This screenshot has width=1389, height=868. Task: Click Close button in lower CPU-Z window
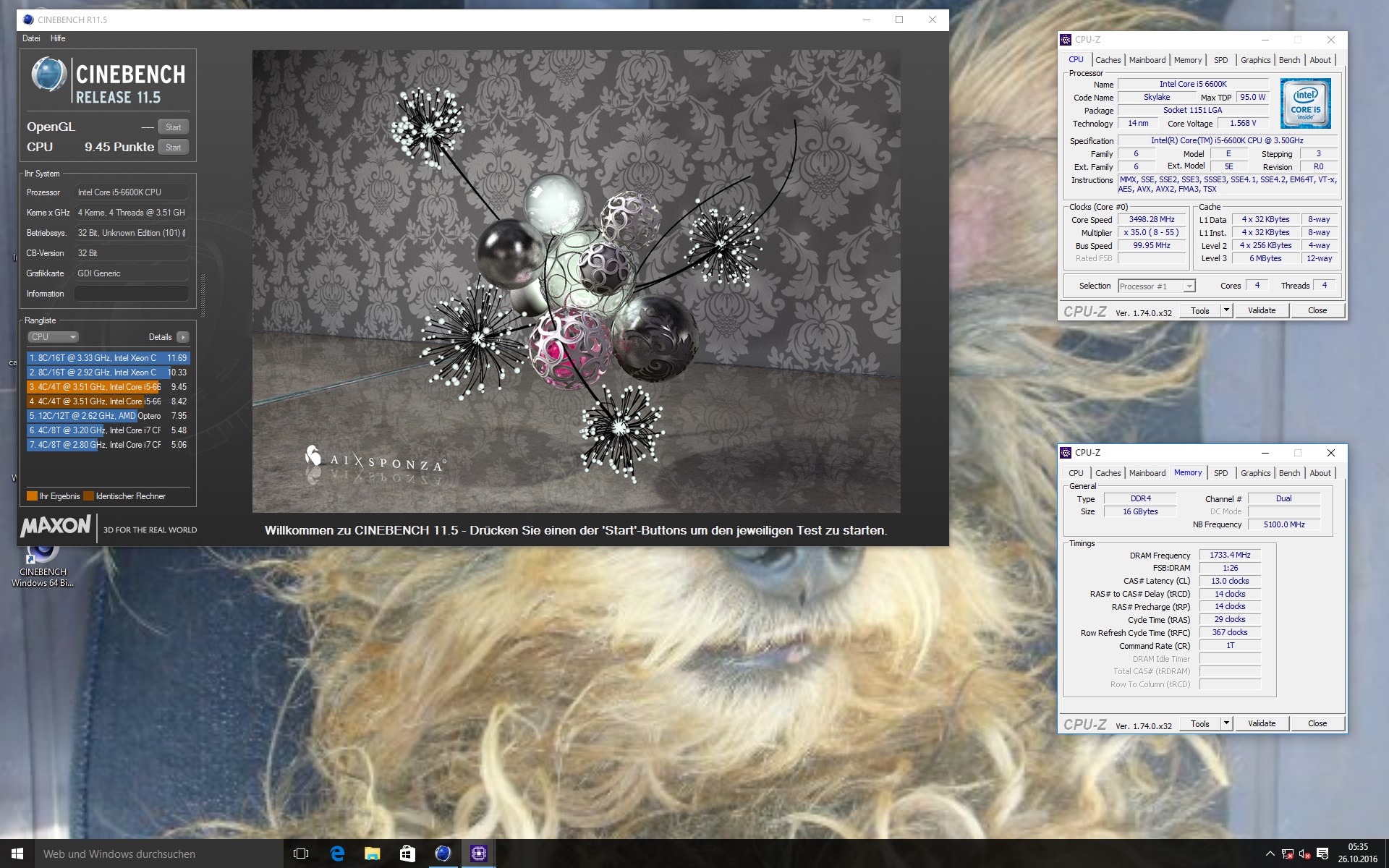click(1317, 724)
